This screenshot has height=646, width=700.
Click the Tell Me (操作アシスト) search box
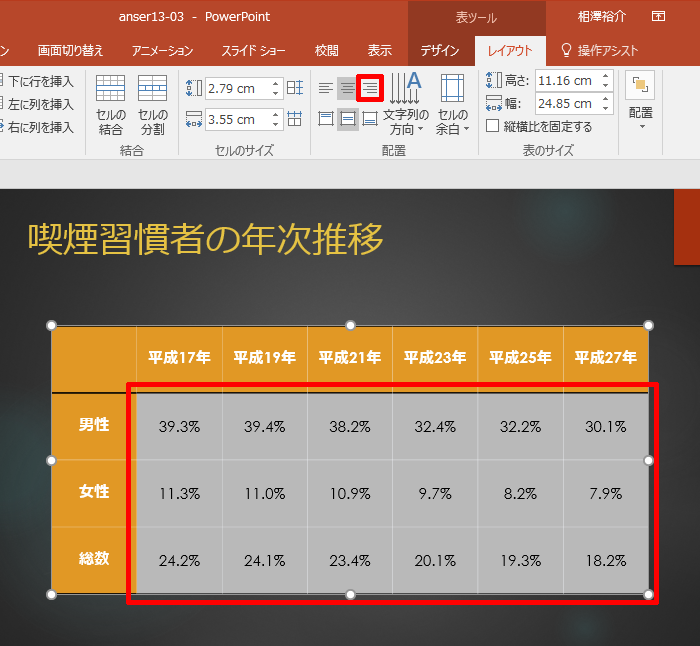pos(600,50)
